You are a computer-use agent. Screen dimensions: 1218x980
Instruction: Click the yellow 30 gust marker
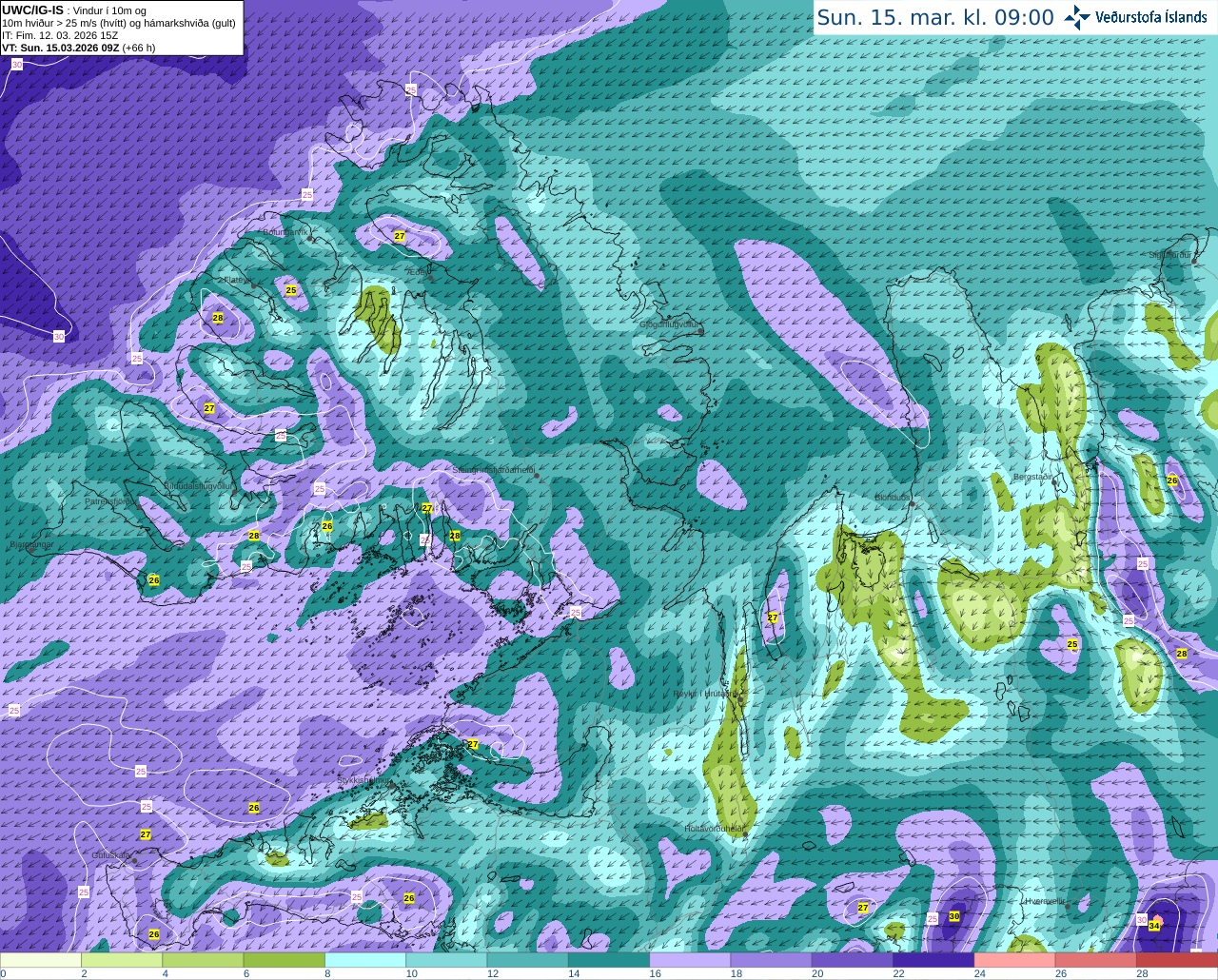[x=954, y=916]
